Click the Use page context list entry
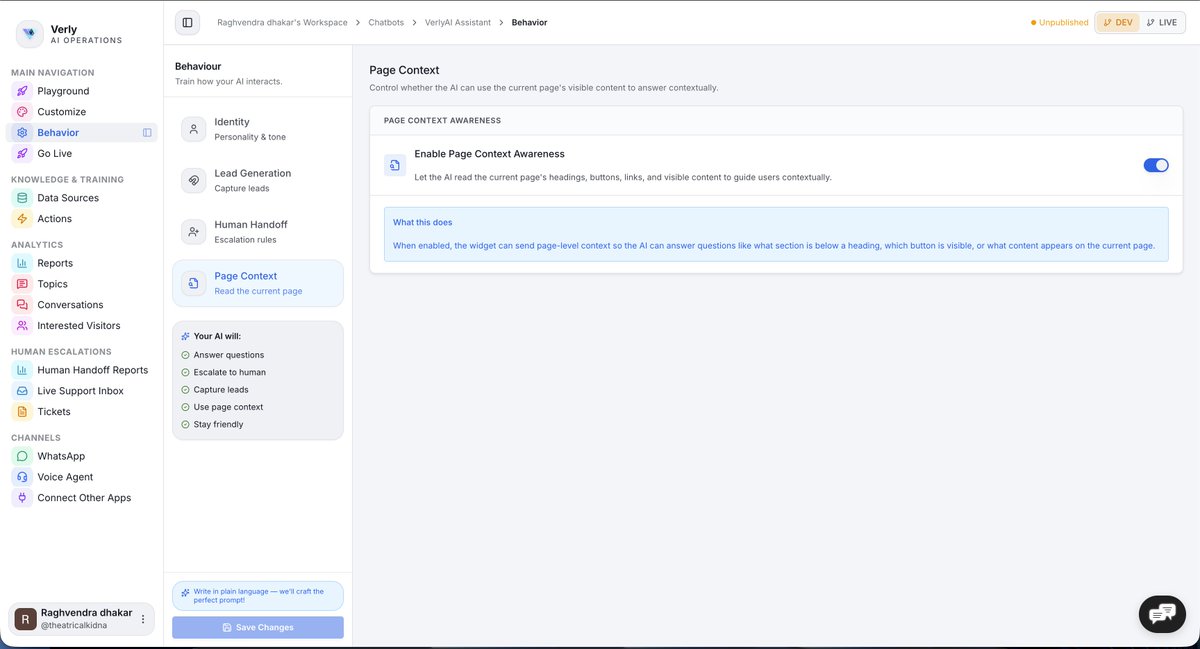This screenshot has width=1200, height=649. (222, 407)
